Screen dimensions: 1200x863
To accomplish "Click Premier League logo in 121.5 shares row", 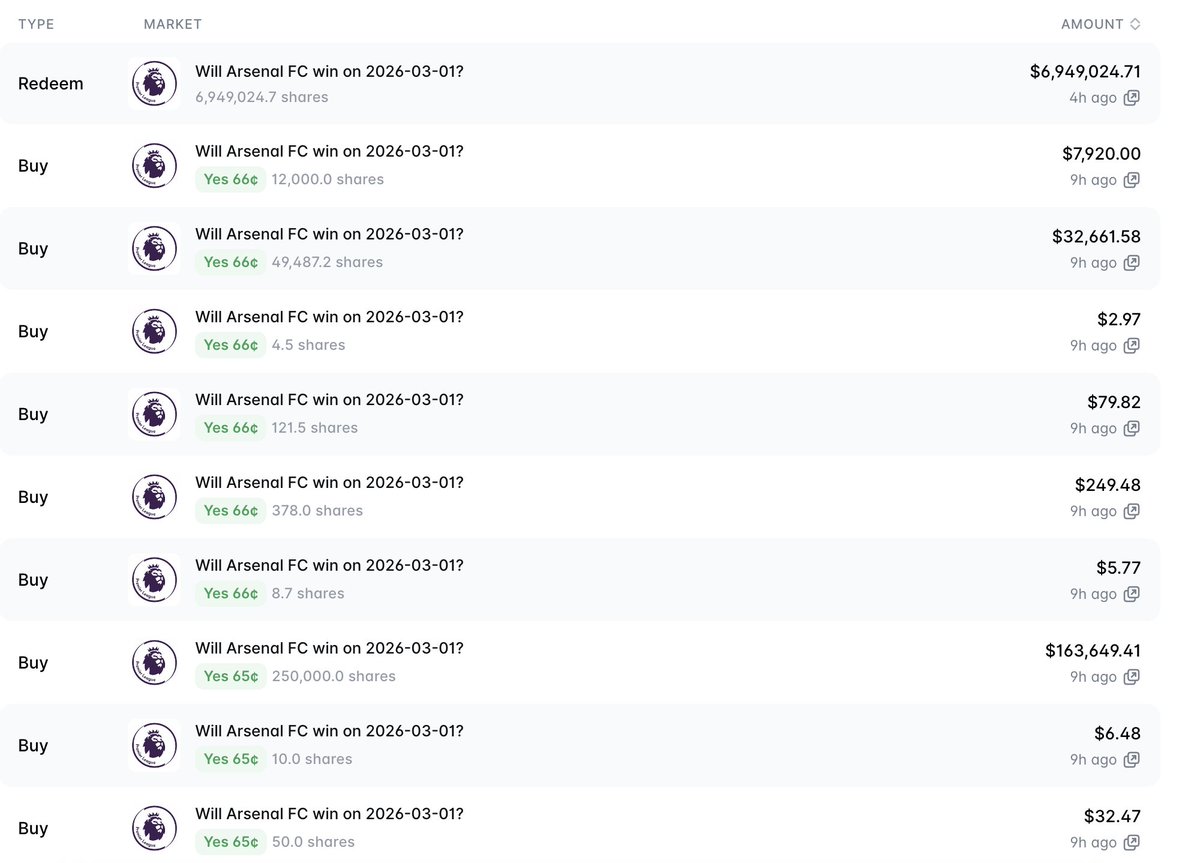I will pos(154,414).
